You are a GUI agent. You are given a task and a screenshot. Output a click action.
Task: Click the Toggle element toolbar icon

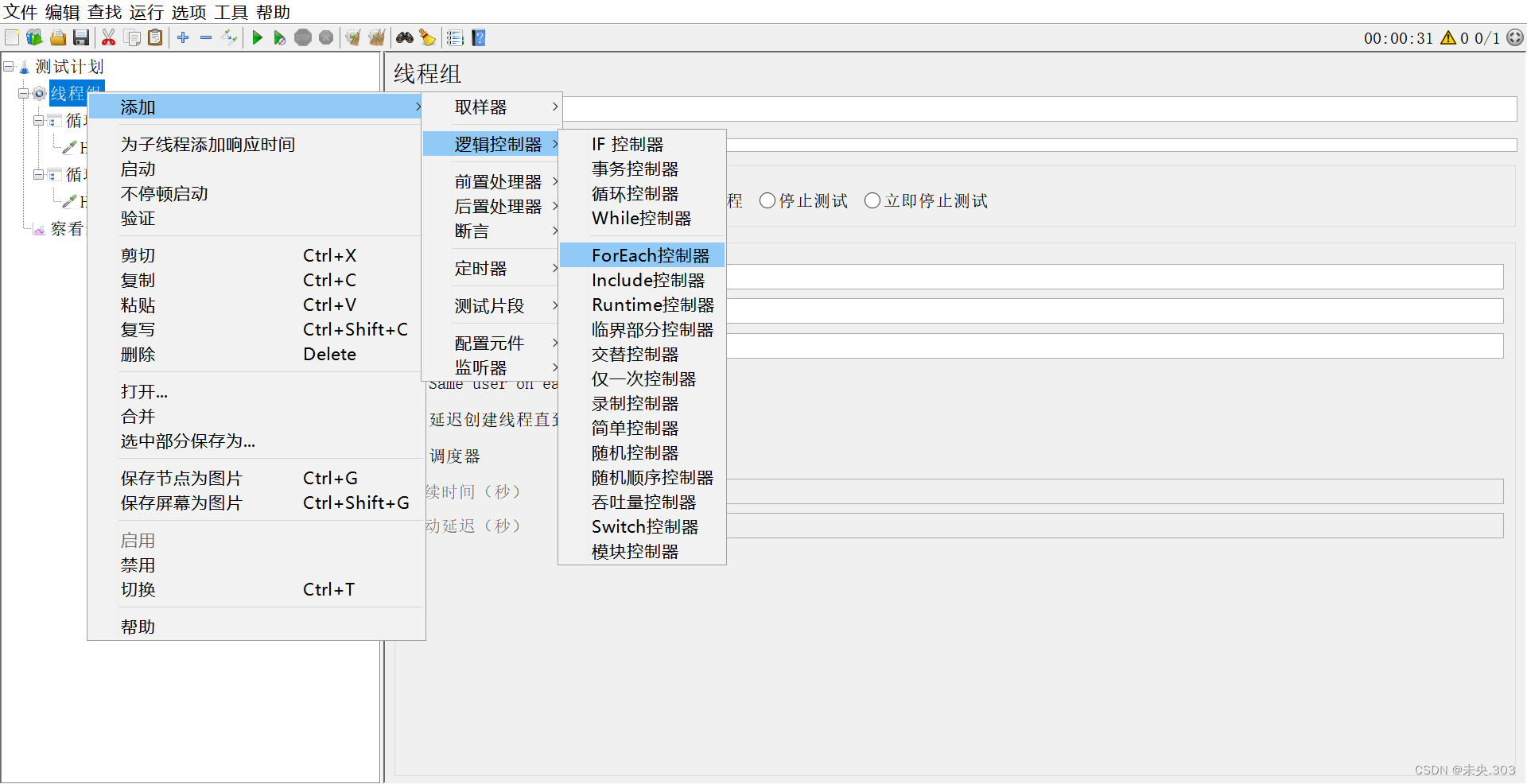pyautogui.click(x=229, y=37)
